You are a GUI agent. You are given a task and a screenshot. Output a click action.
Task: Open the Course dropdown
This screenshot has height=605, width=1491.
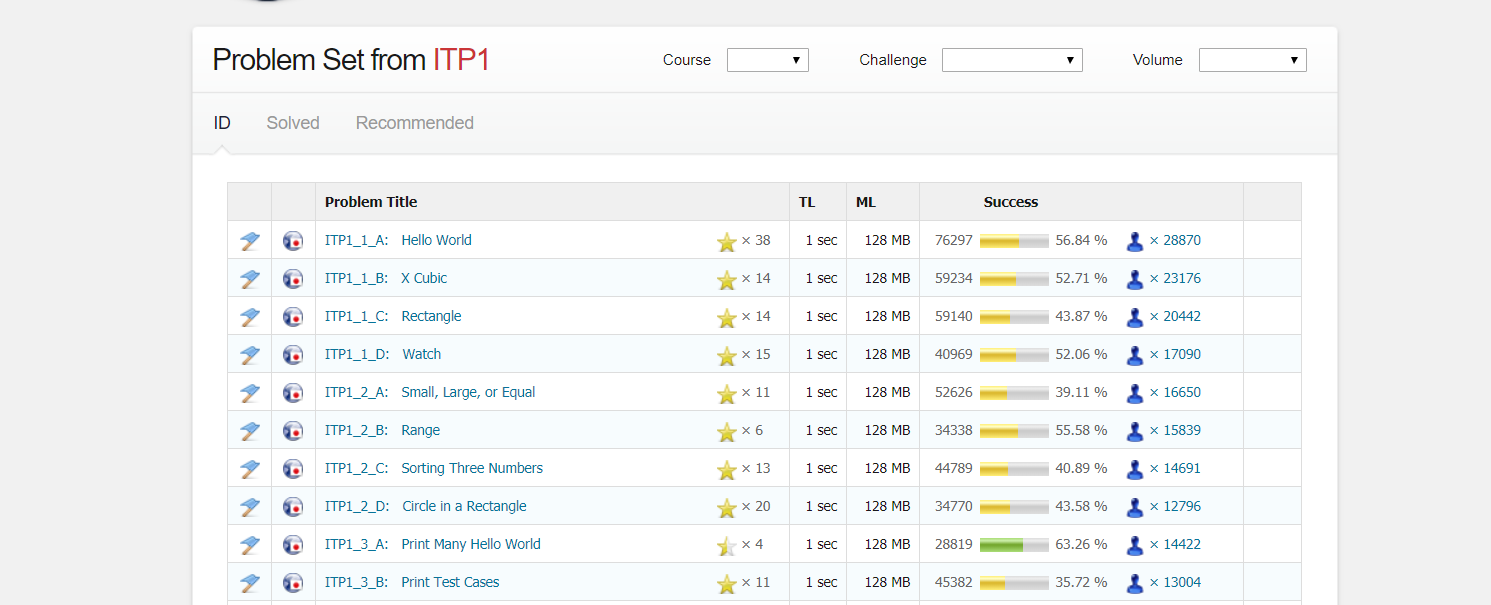[768, 60]
